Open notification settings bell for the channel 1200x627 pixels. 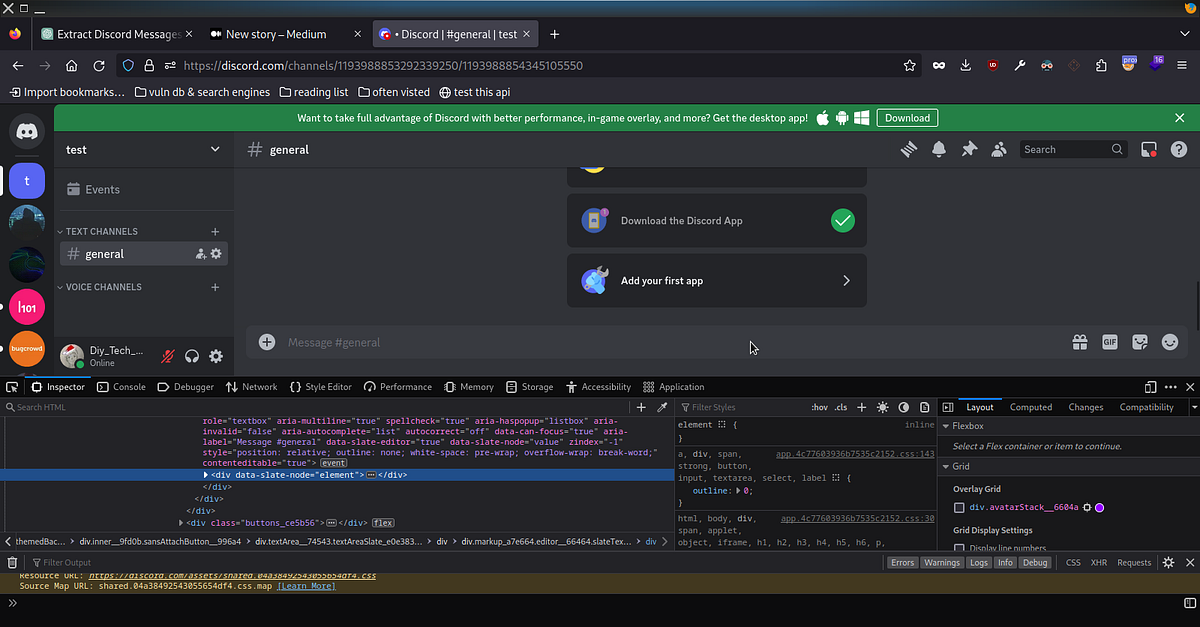pos(938,148)
